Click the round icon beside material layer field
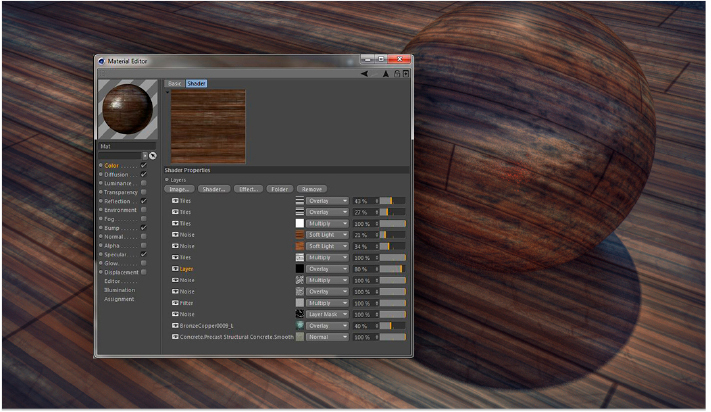 pos(153,155)
